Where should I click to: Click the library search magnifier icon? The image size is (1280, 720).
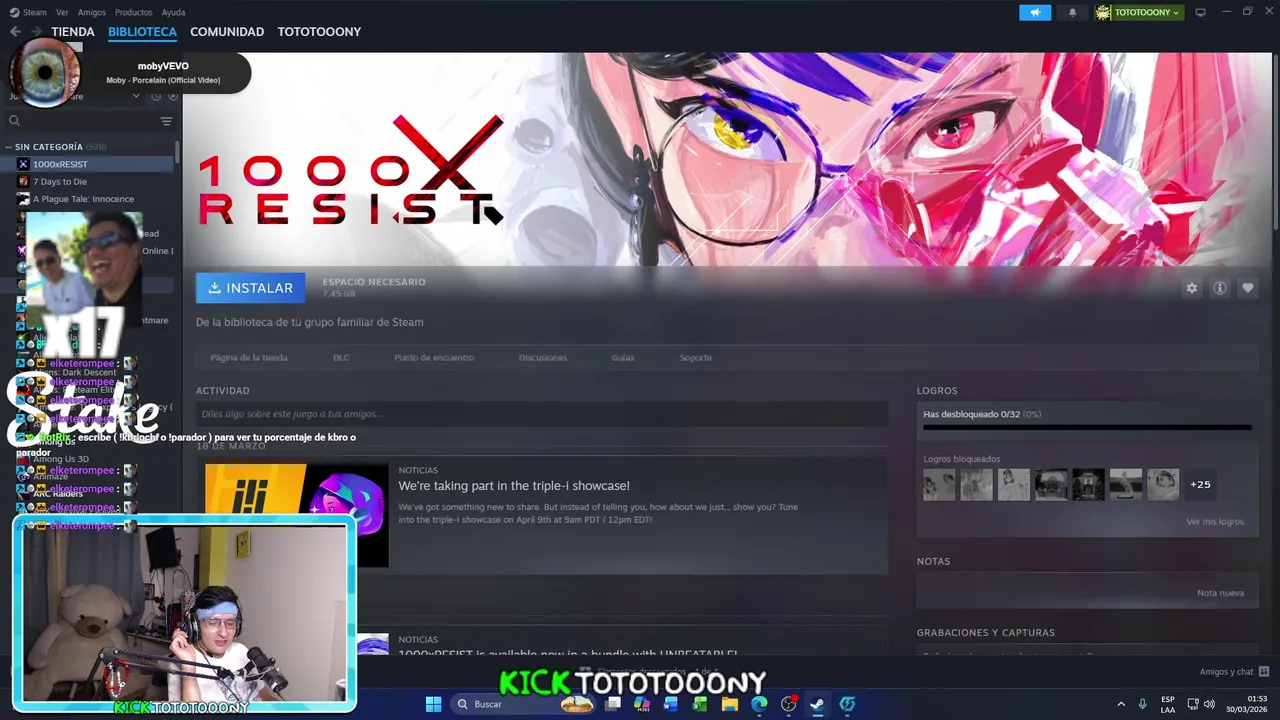pos(14,121)
